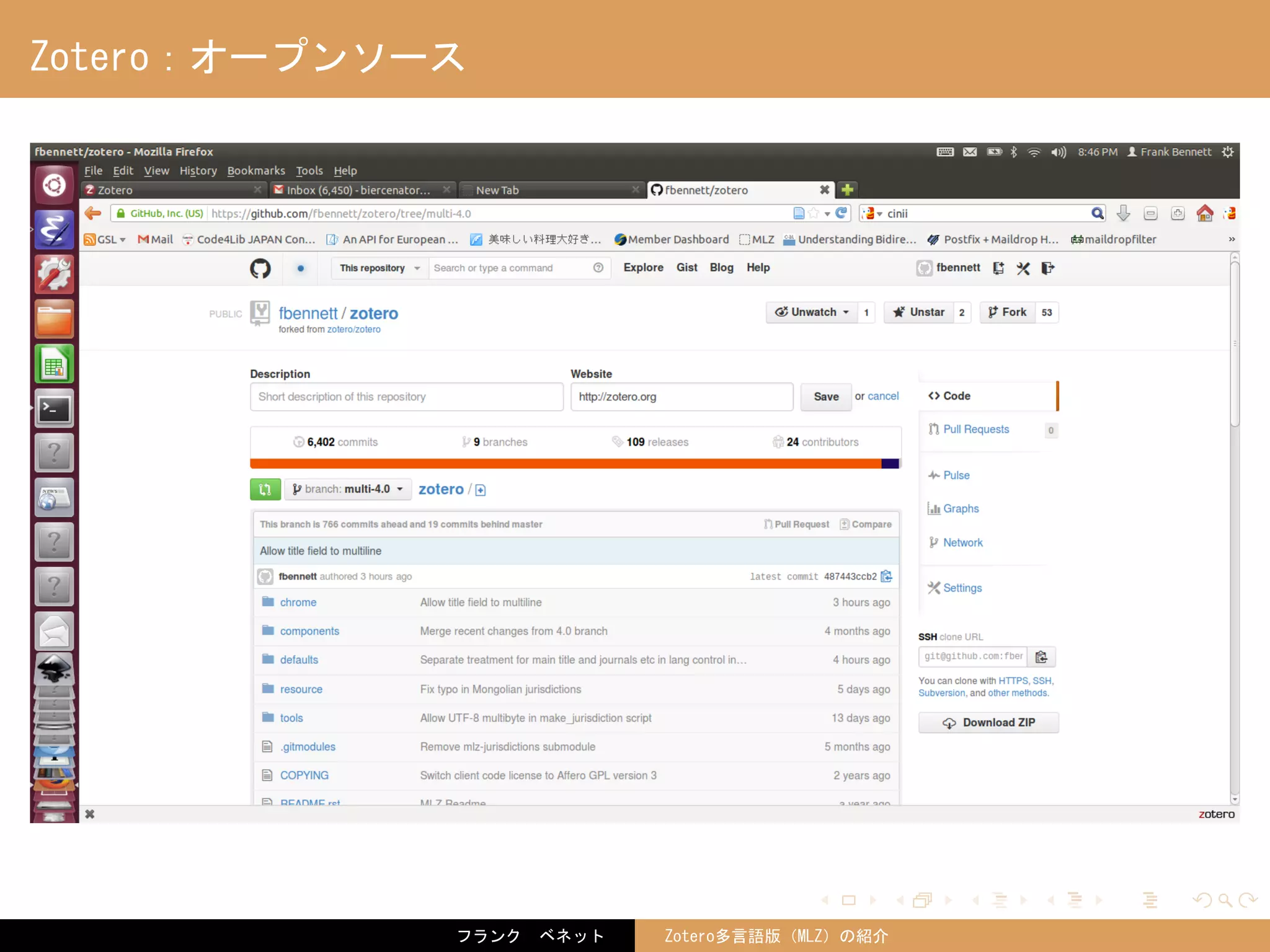The image size is (1270, 952).
Task: Expand the This repository search scope dropdown
Action: point(380,268)
